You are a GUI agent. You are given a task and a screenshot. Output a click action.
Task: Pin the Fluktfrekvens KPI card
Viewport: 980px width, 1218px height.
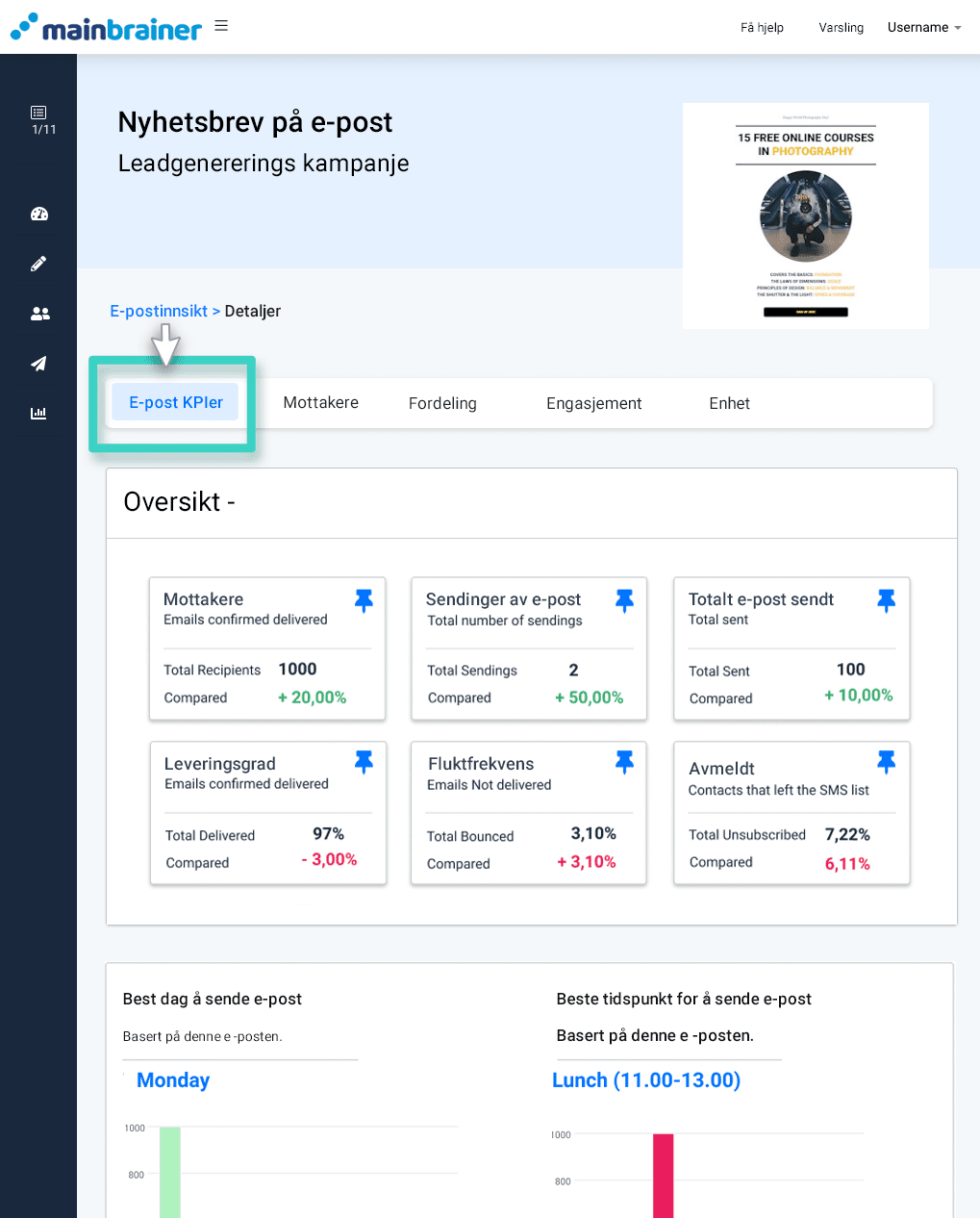click(624, 761)
